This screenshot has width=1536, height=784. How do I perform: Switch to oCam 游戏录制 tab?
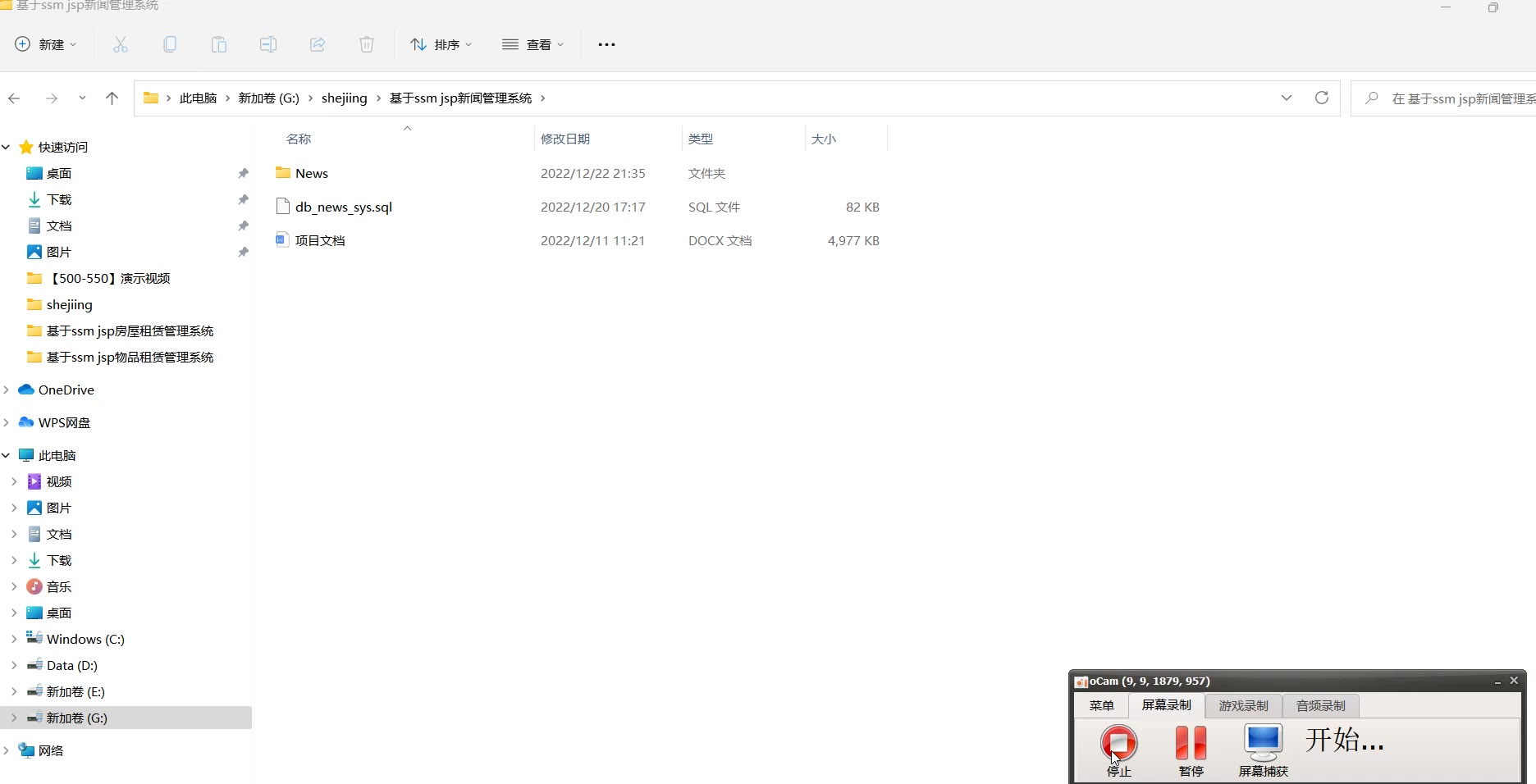click(1243, 705)
